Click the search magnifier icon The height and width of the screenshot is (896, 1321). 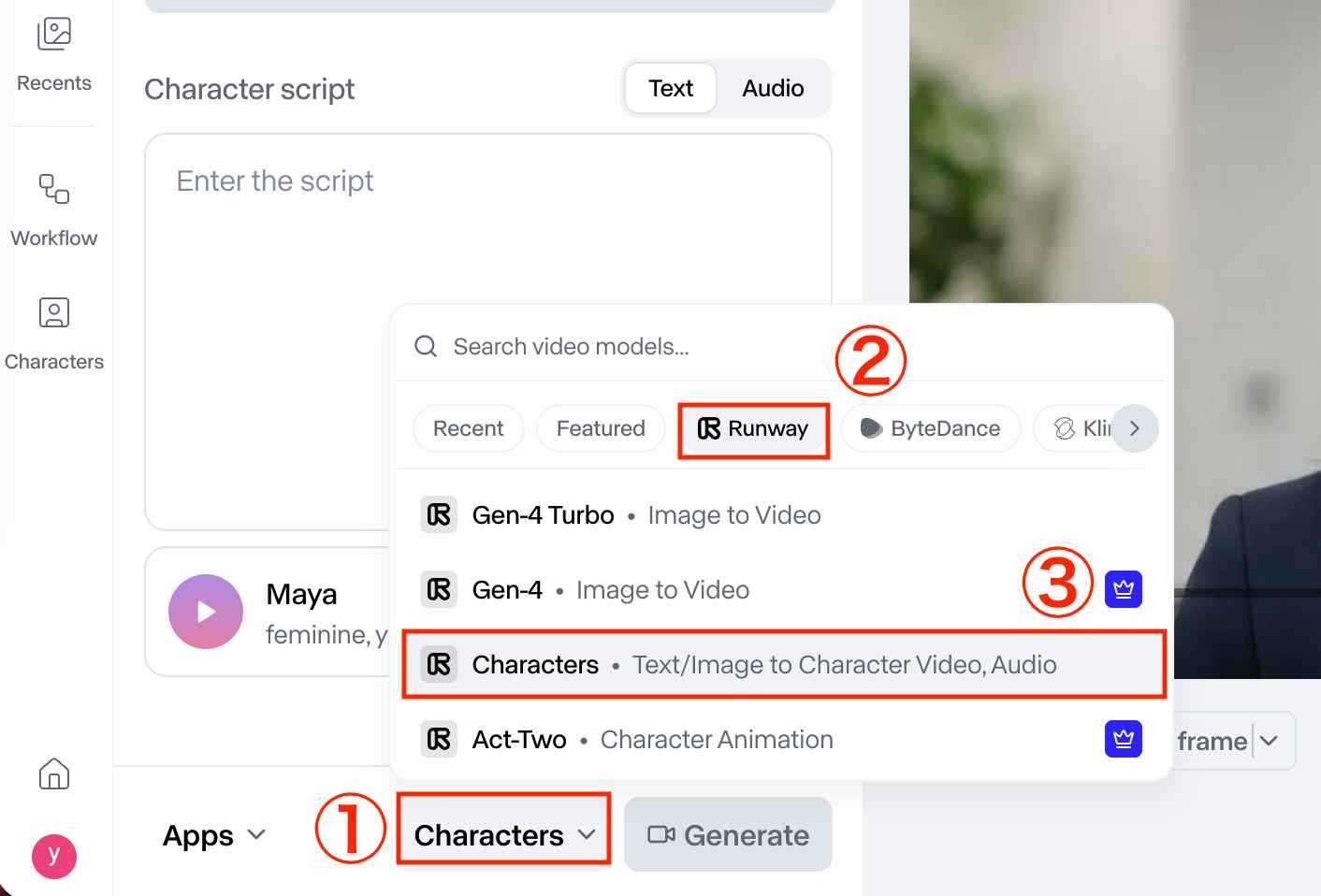[426, 346]
